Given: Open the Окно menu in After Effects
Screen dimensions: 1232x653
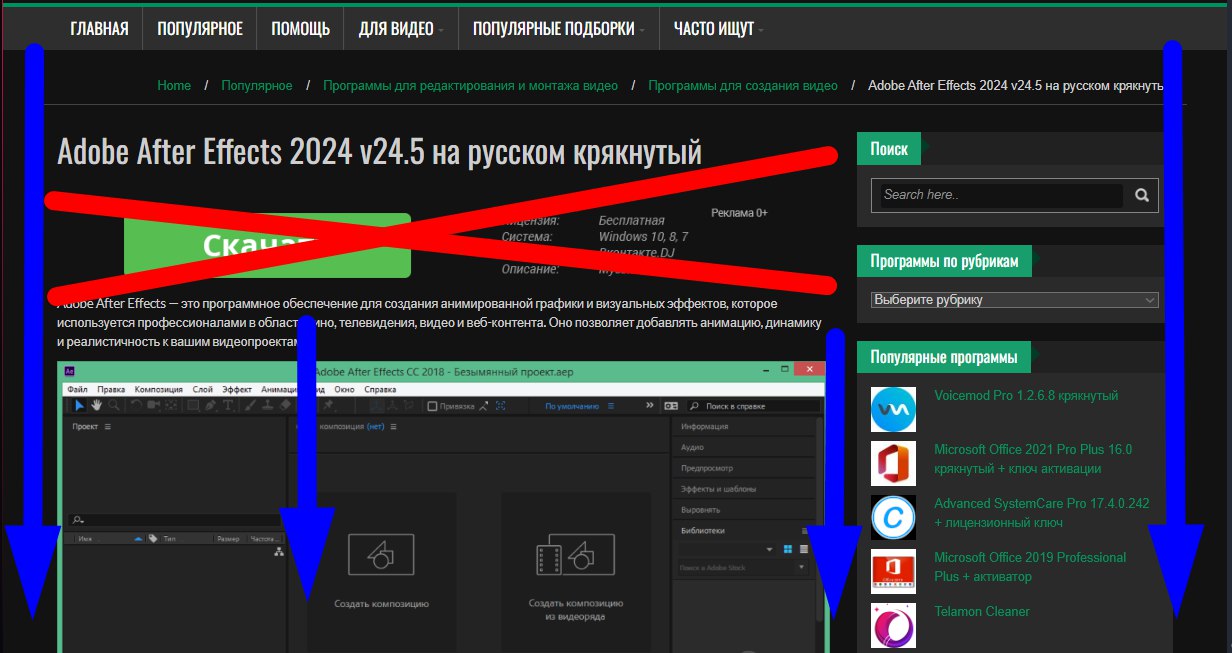Looking at the screenshot, I should coord(342,389).
